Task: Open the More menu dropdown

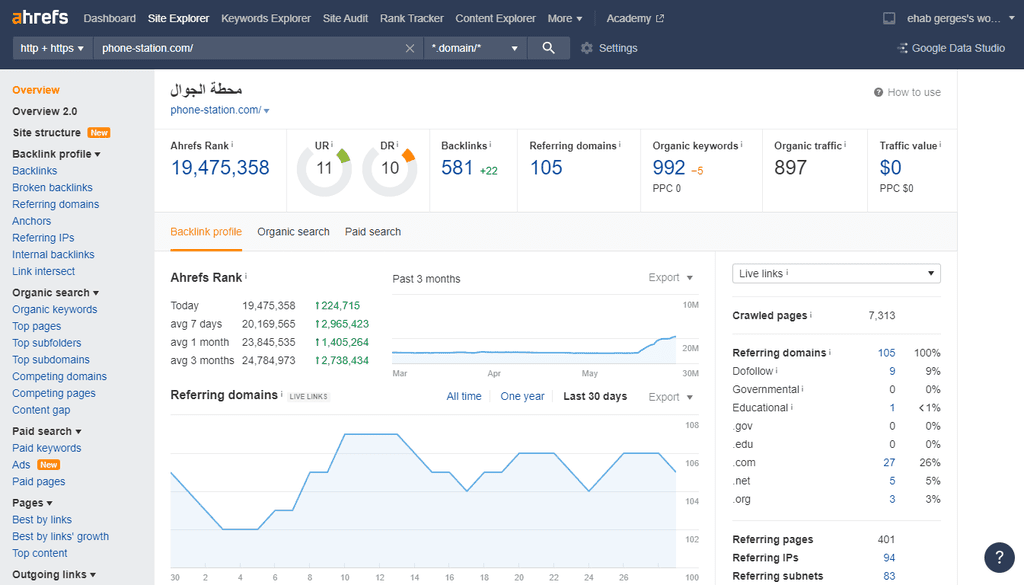Action: click(565, 18)
